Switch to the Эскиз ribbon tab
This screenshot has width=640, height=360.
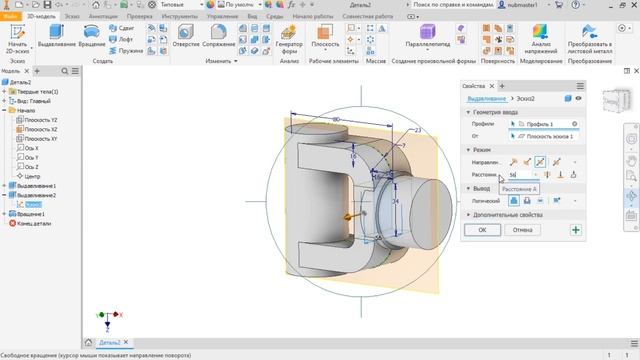point(72,17)
